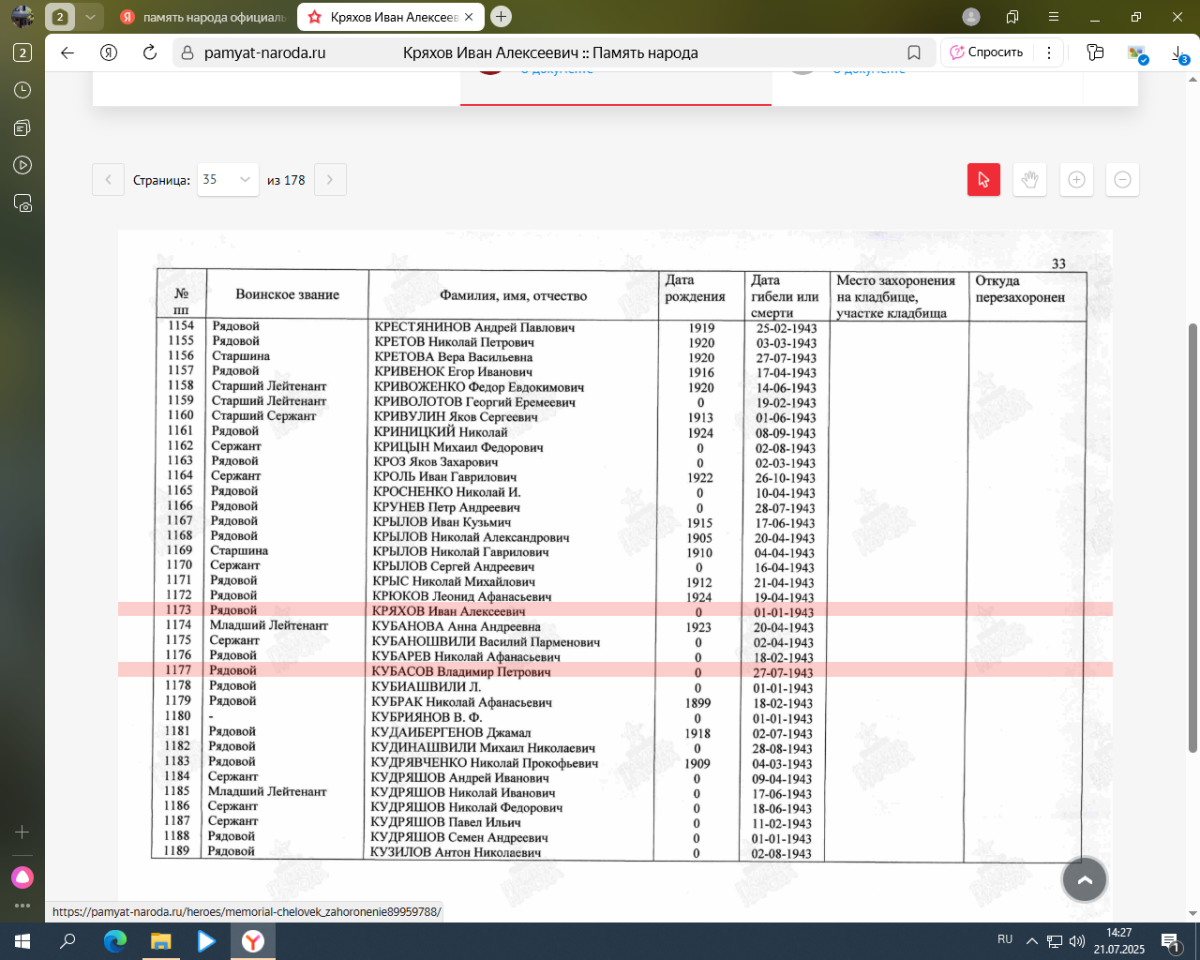Zoom in on the document page

point(1076,180)
